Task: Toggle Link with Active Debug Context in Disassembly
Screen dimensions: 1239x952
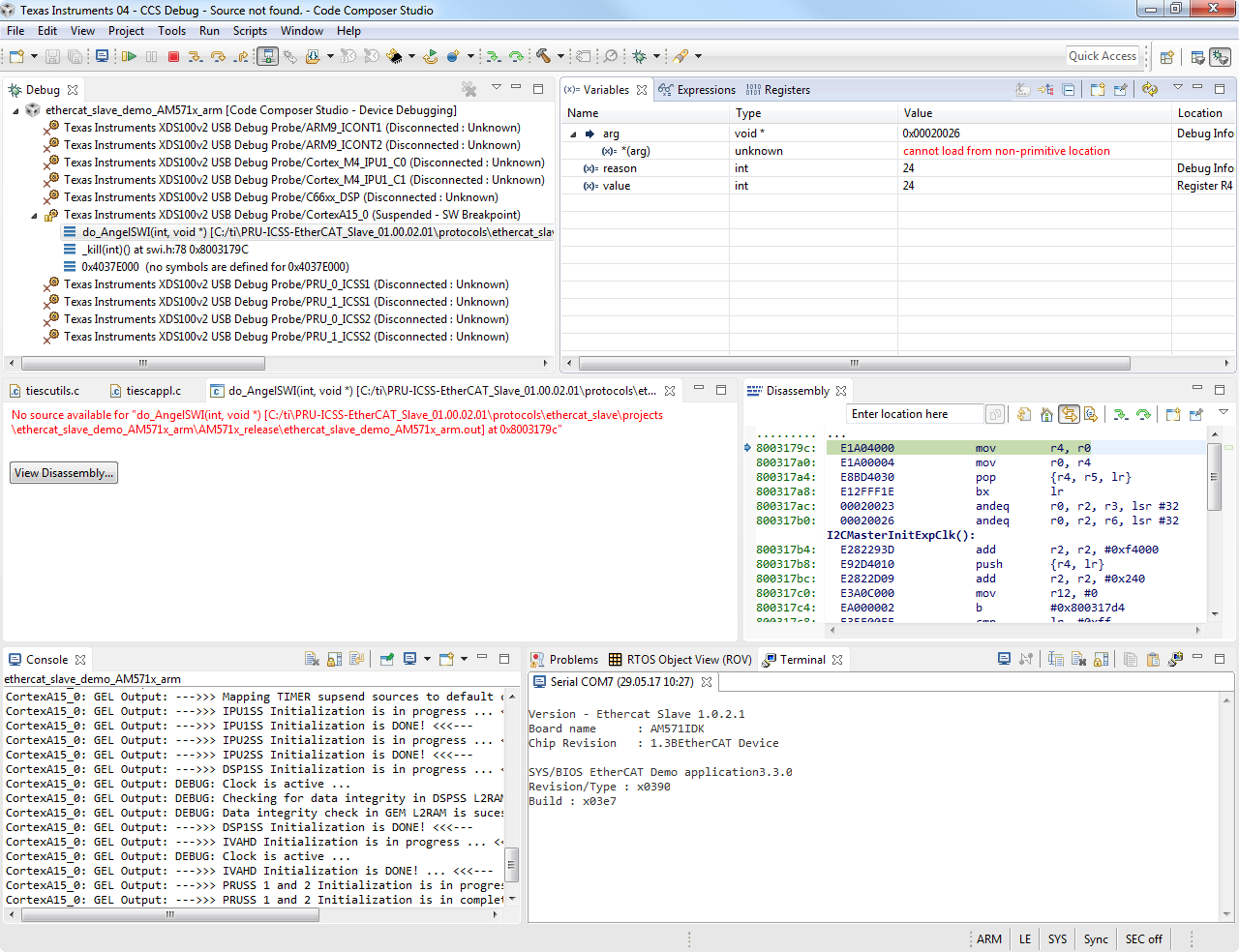Action: click(1069, 415)
